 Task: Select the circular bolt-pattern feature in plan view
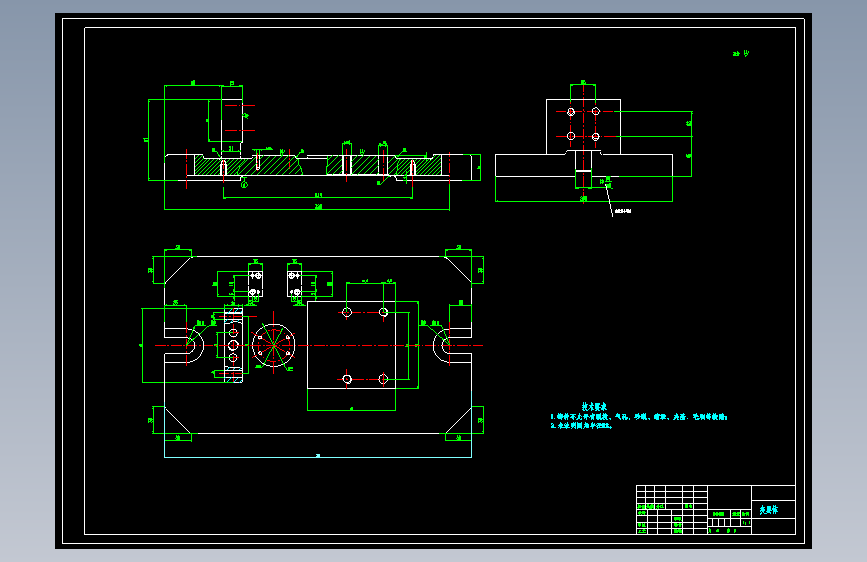(x=273, y=345)
